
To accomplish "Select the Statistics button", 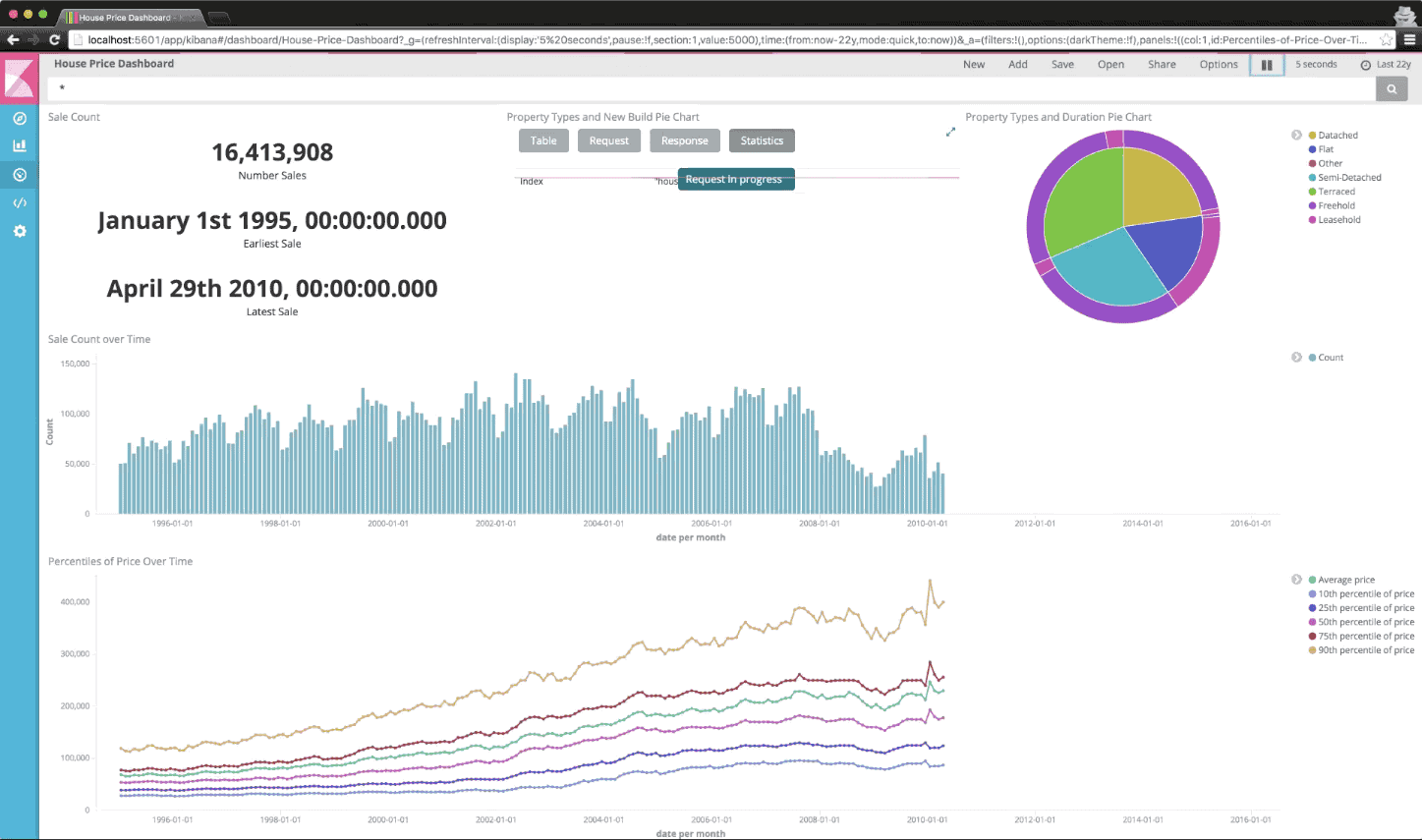I will pos(762,140).
